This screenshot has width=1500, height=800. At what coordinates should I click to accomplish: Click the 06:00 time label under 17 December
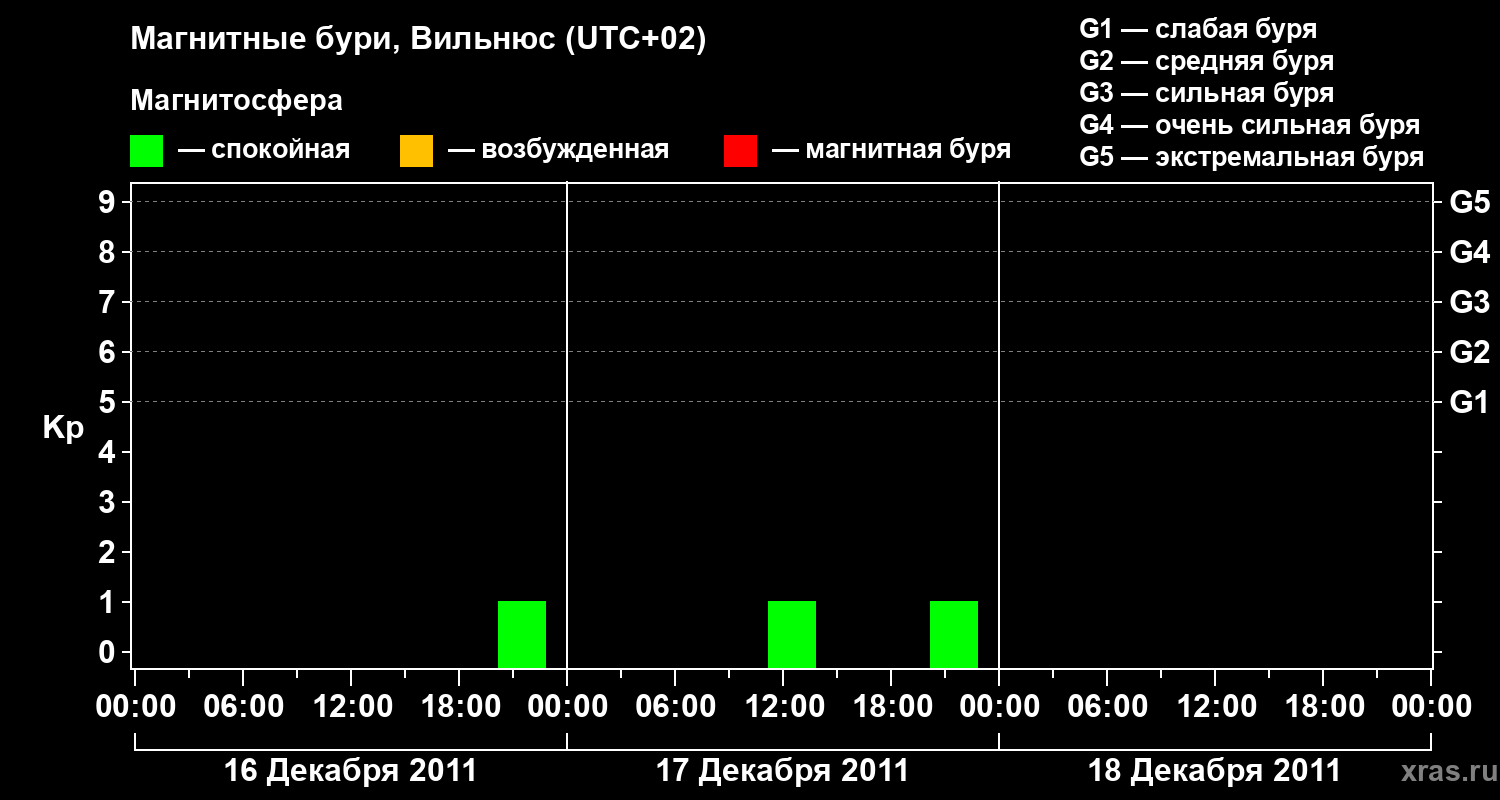tap(675, 706)
